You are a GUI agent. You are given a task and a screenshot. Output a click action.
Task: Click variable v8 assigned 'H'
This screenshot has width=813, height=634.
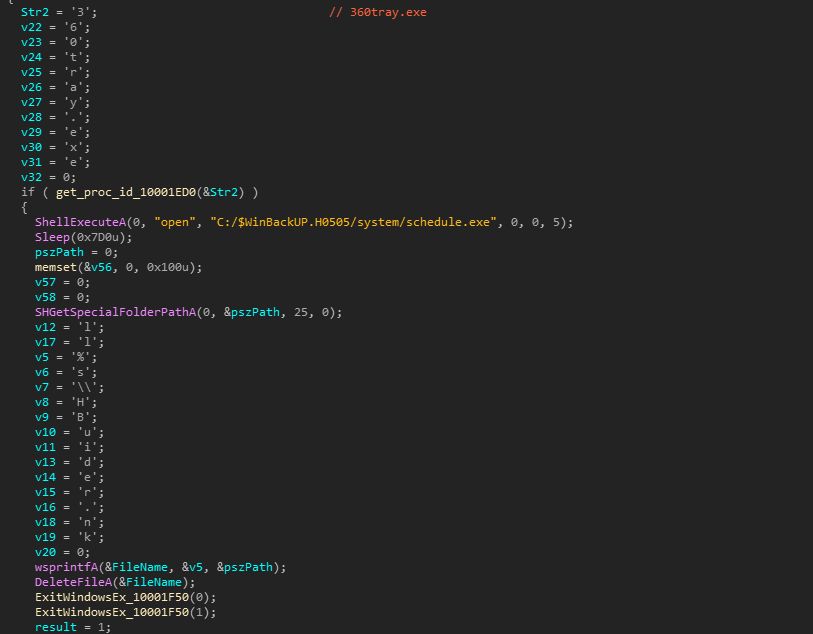(42, 402)
